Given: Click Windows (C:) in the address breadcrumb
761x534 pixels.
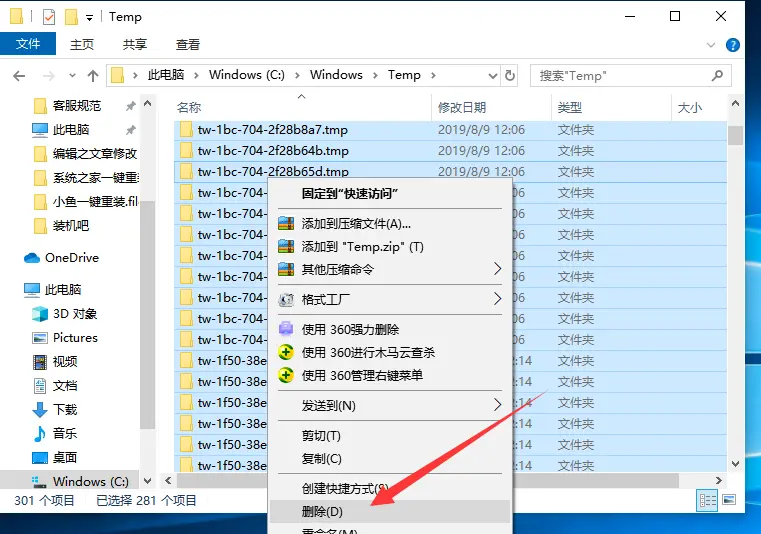Looking at the screenshot, I should [247, 75].
